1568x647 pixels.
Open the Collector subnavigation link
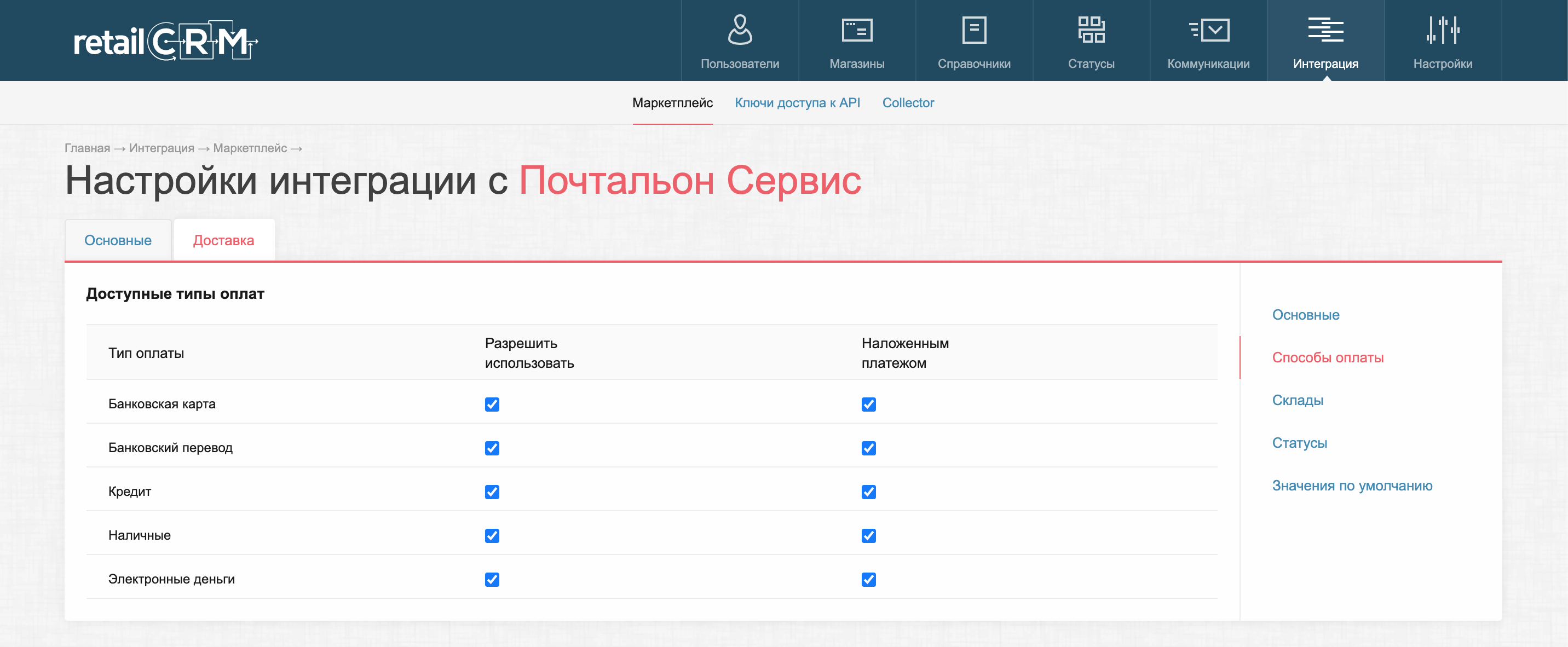point(908,103)
